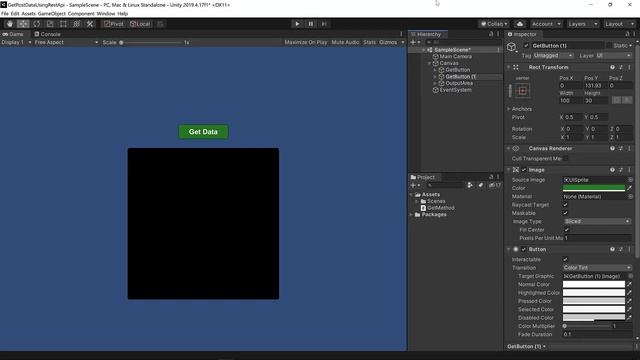Toggle Image component enabled checkbox
Viewport: 640px width, 360px height.
pyautogui.click(x=524, y=170)
